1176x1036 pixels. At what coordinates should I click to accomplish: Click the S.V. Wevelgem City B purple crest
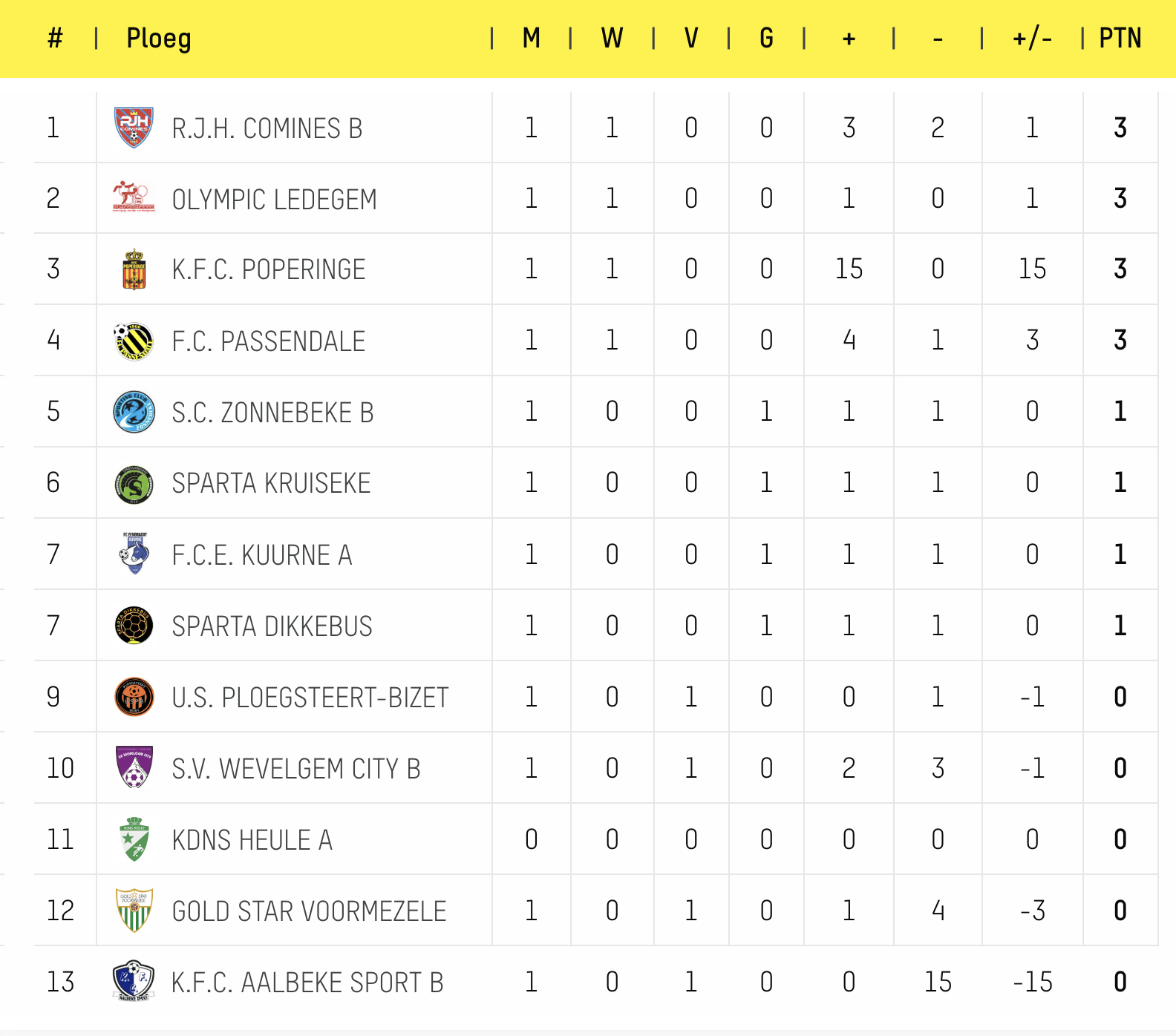[x=134, y=768]
